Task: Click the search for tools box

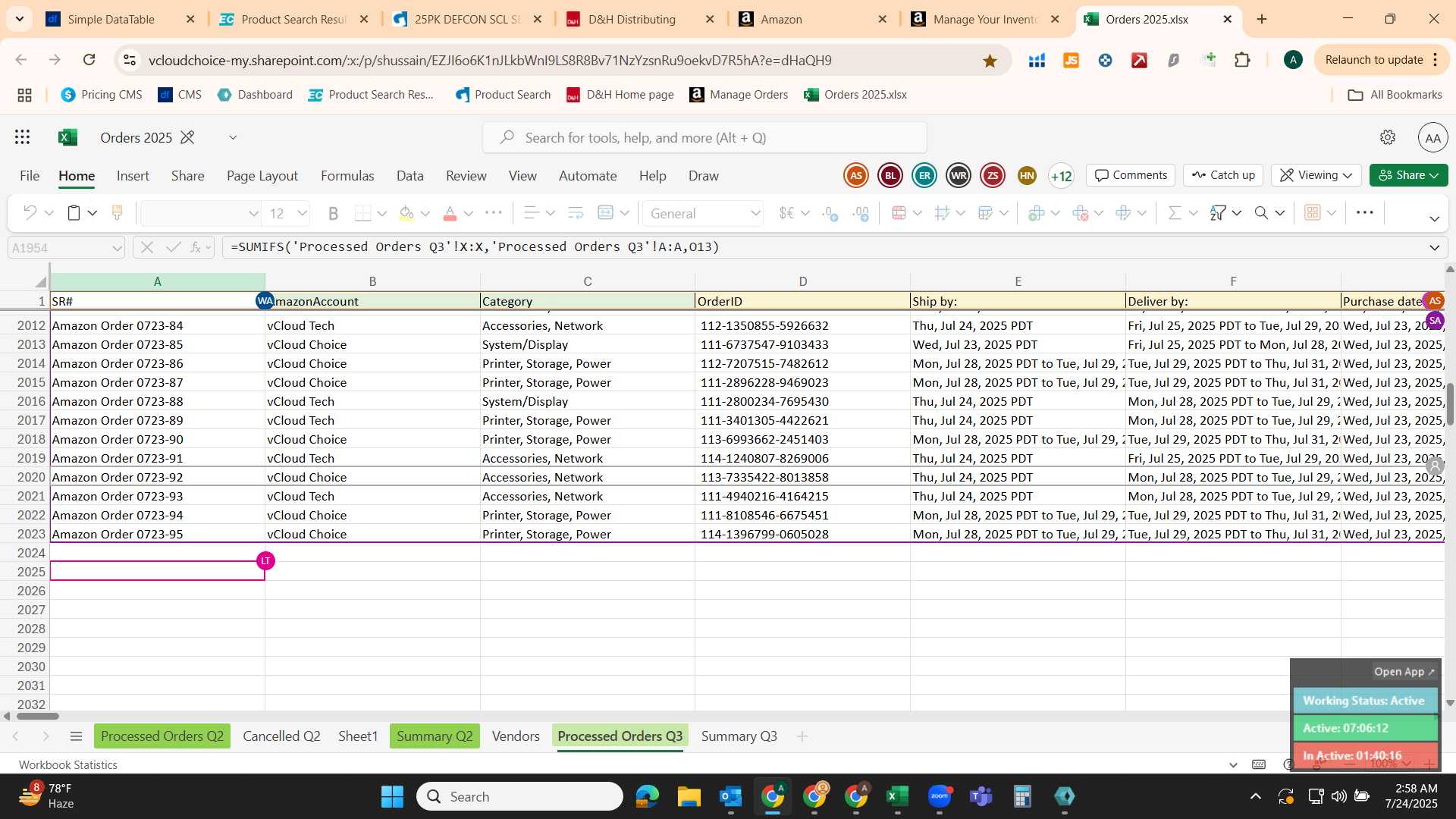Action: [x=704, y=137]
